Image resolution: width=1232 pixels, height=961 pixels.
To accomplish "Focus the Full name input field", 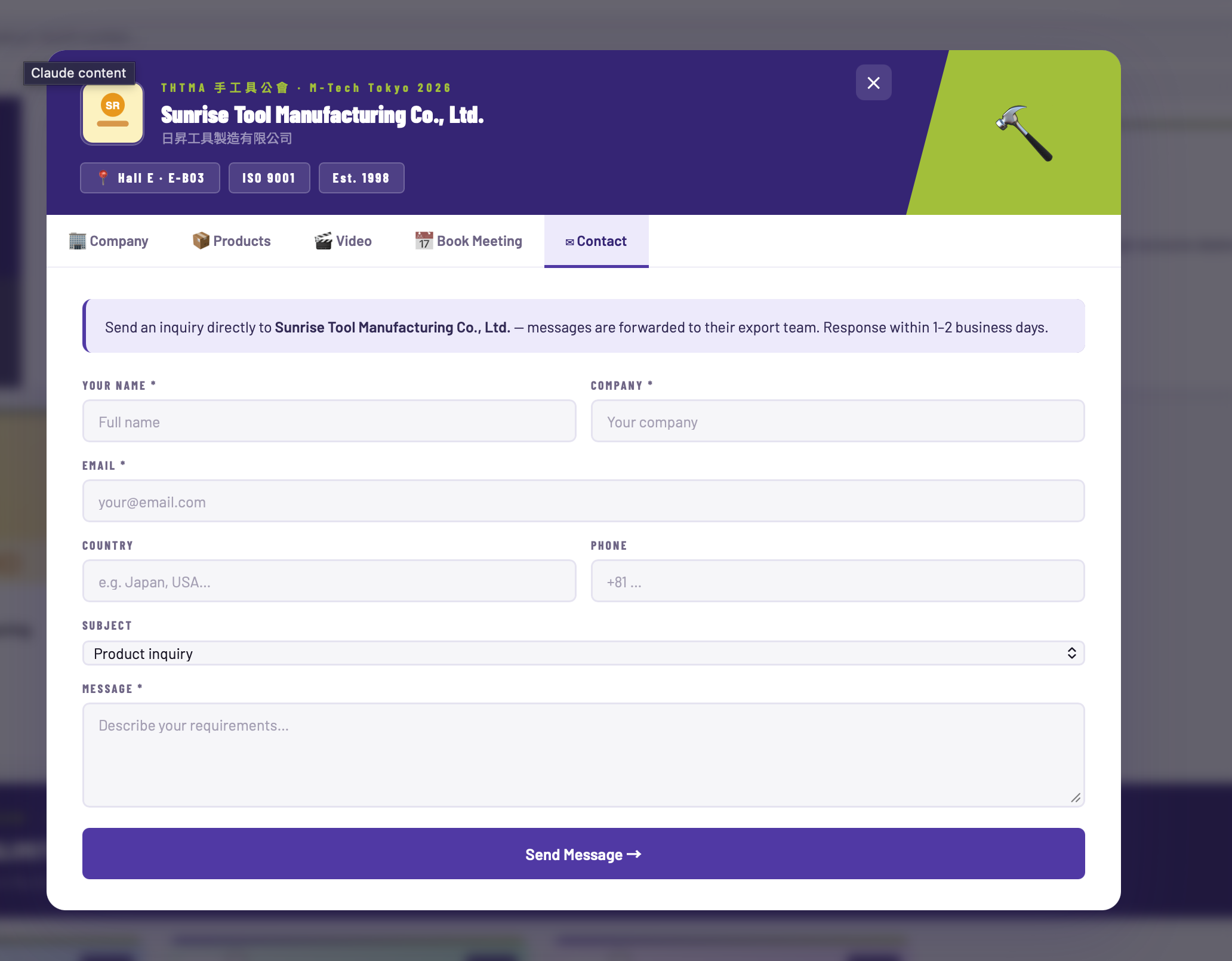I will point(329,421).
